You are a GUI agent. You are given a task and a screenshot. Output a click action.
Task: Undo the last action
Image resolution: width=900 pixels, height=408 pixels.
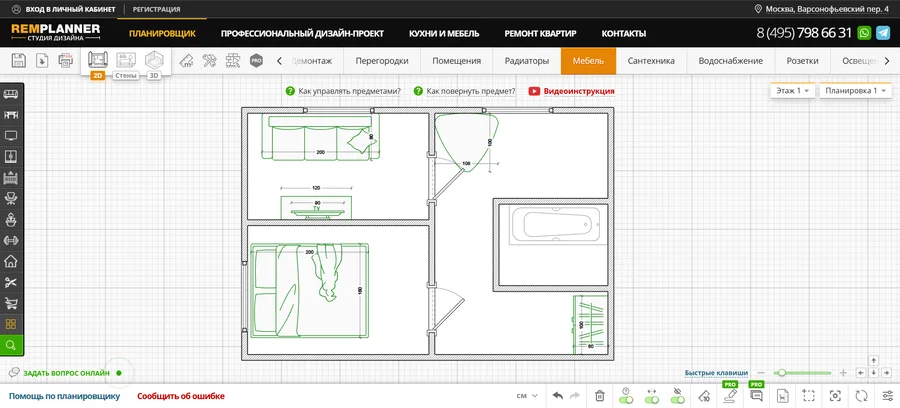[557, 396]
